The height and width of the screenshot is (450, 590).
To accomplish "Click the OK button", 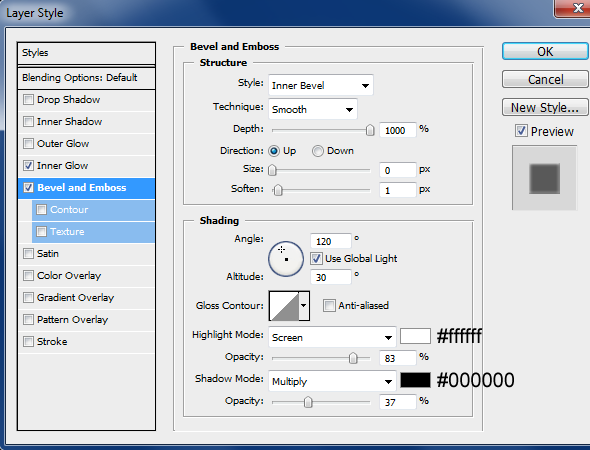I will coord(545,52).
